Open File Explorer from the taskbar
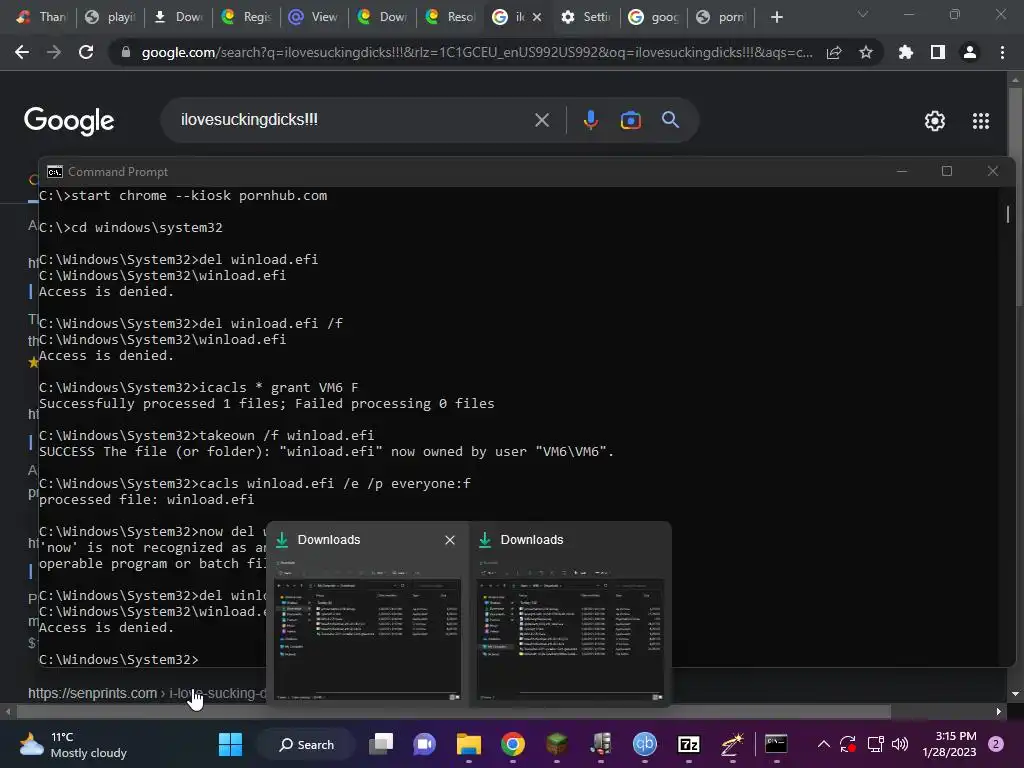This screenshot has height=768, width=1024. pos(469,744)
